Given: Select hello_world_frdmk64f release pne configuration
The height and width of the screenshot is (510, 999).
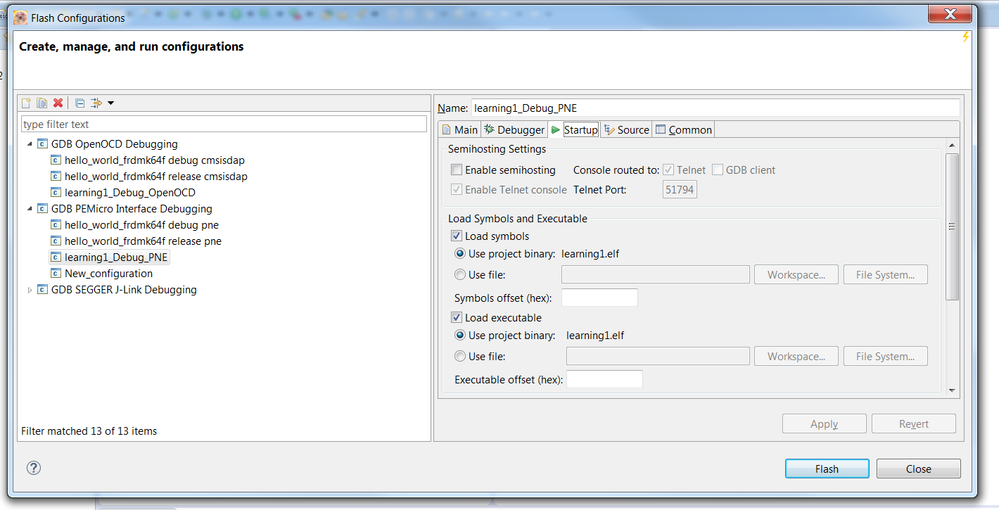Looking at the screenshot, I should pos(143,241).
